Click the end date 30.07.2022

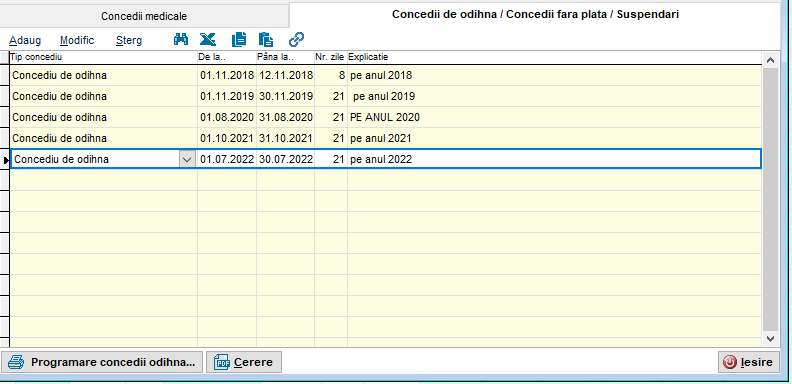point(286,159)
